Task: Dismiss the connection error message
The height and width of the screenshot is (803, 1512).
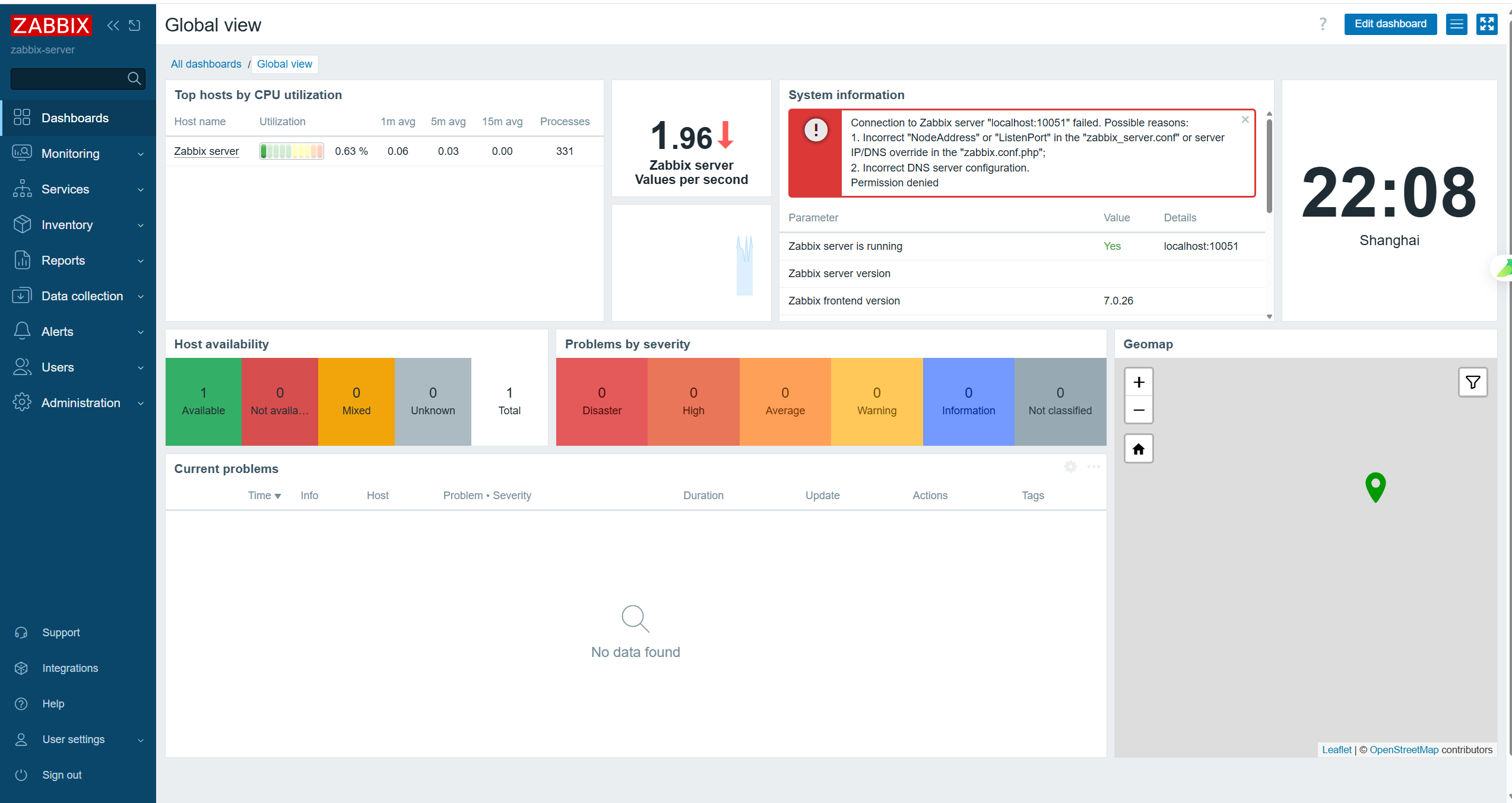Action: (x=1245, y=120)
